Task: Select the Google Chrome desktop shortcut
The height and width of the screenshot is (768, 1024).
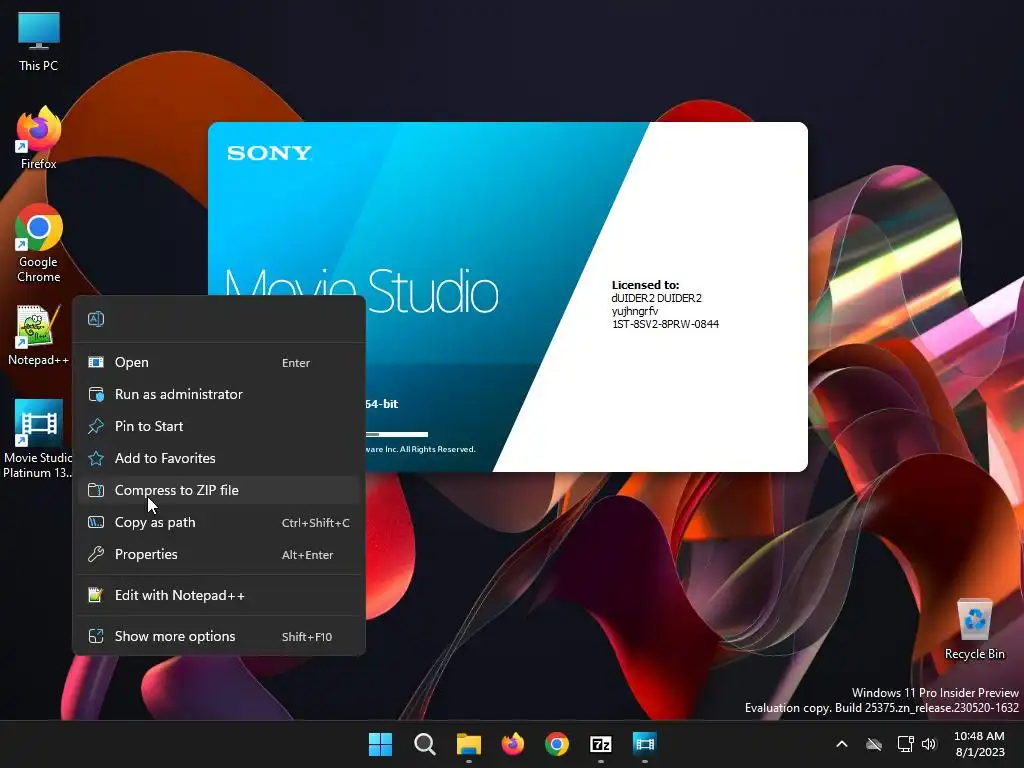Action: pos(39,243)
